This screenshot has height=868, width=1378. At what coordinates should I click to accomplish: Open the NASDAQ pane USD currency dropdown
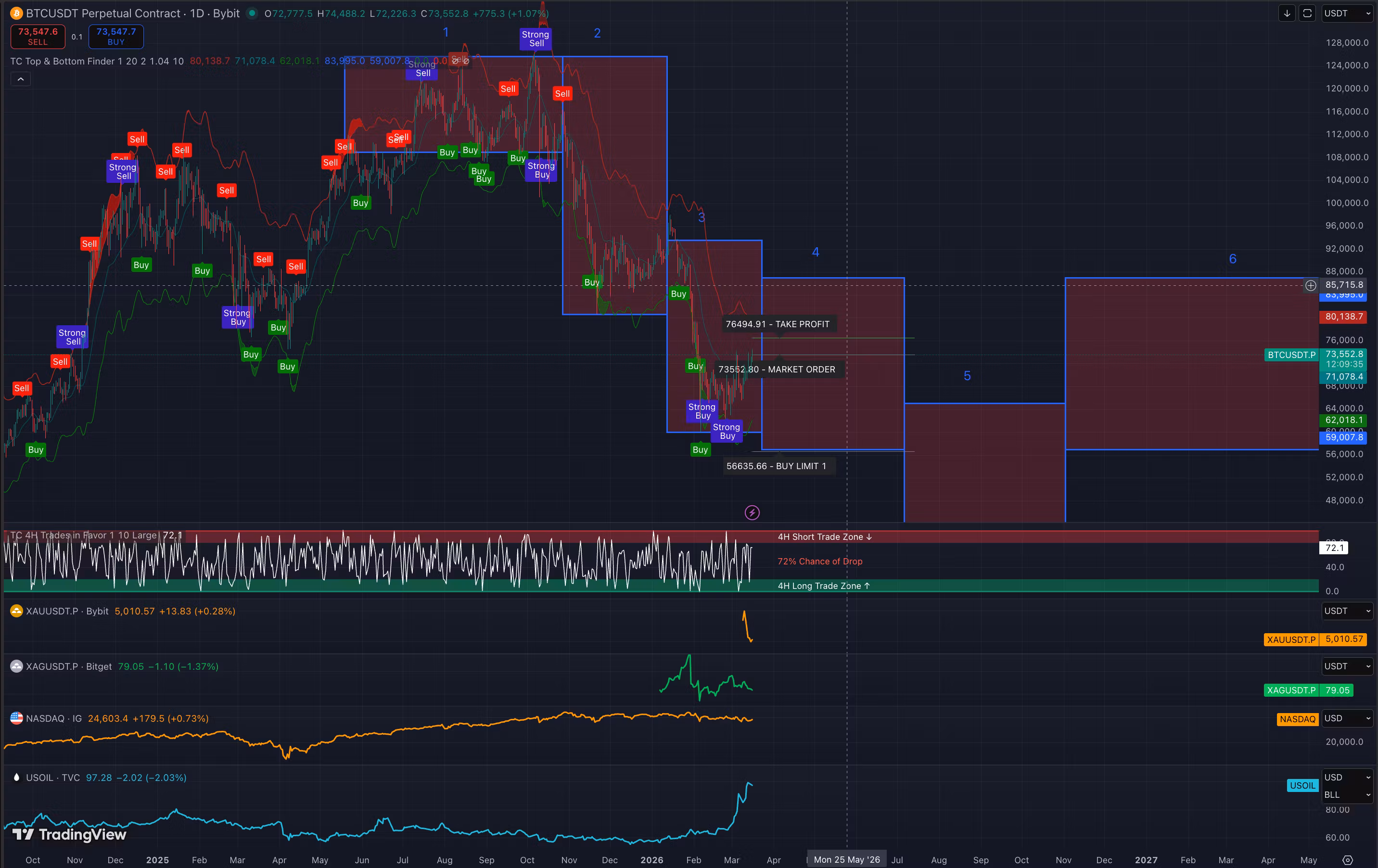pos(1348,719)
